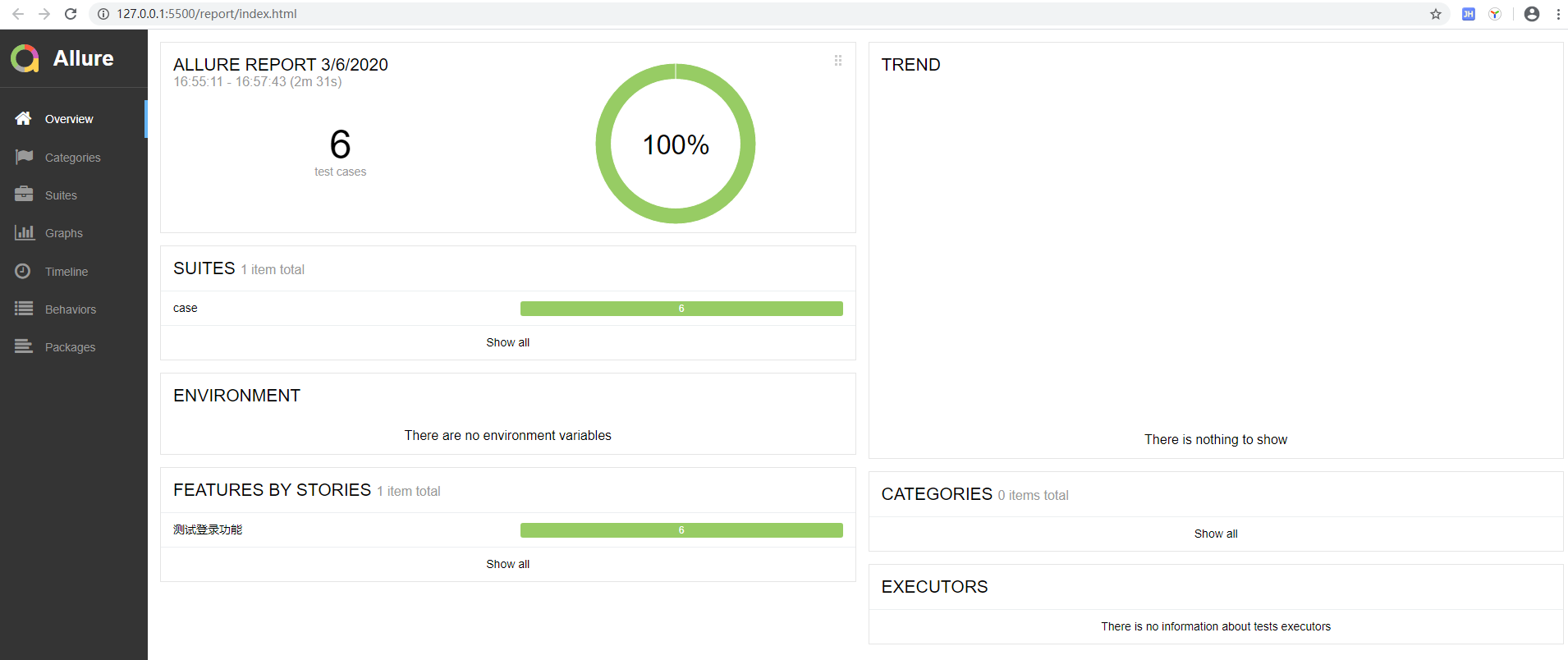The width and height of the screenshot is (1568, 660).
Task: Click the Graphs bar chart icon
Action: tap(25, 232)
